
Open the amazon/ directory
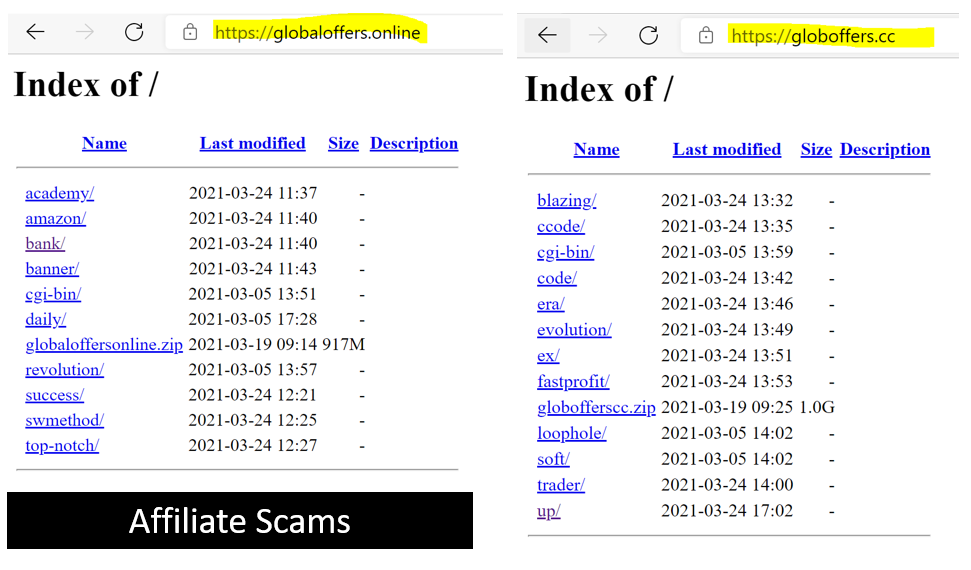click(55, 219)
